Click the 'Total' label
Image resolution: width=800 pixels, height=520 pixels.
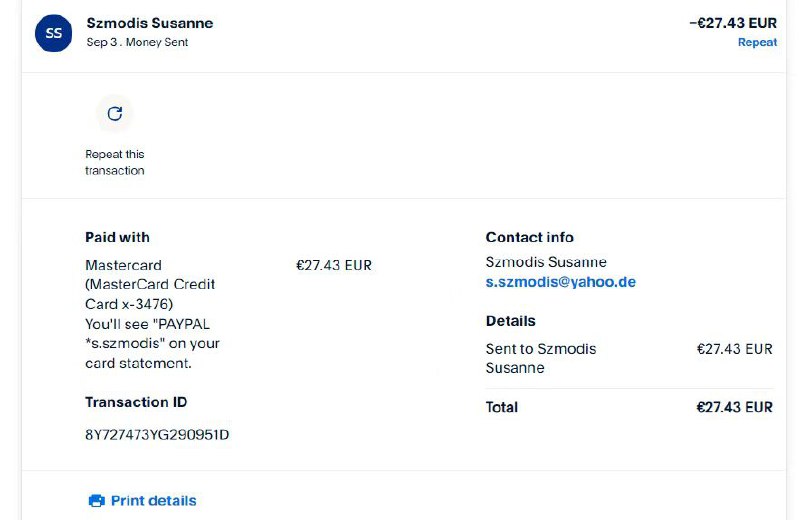coord(502,407)
